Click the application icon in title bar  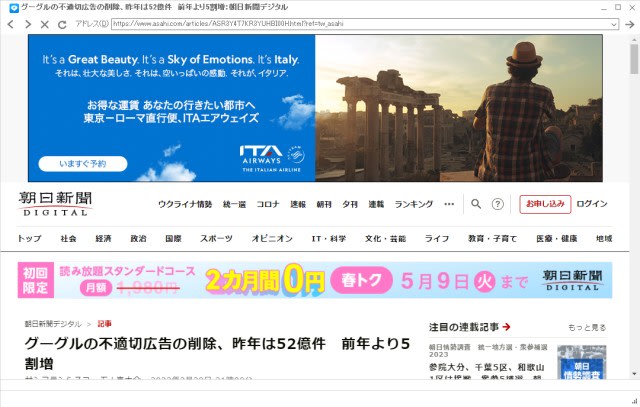click(14, 8)
